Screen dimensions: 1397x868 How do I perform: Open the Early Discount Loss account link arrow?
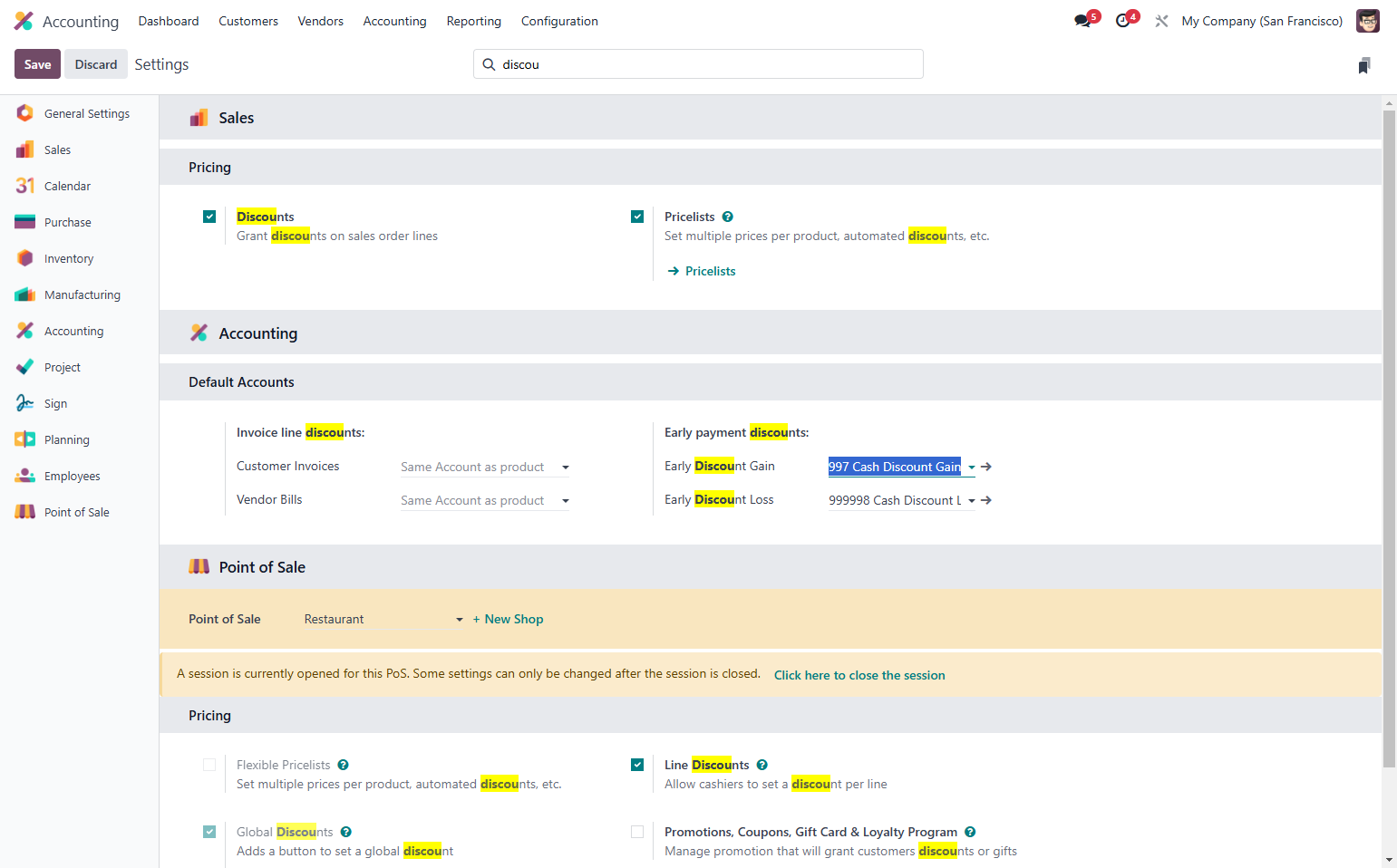coord(986,500)
